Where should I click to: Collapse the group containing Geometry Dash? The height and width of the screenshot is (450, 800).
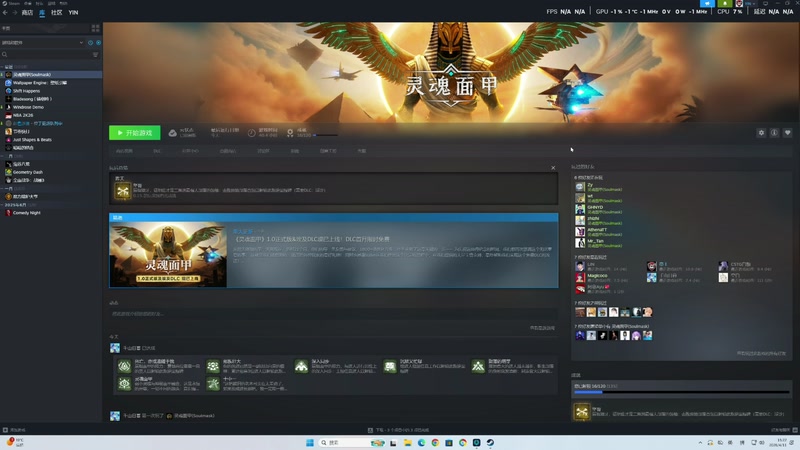tap(3, 156)
